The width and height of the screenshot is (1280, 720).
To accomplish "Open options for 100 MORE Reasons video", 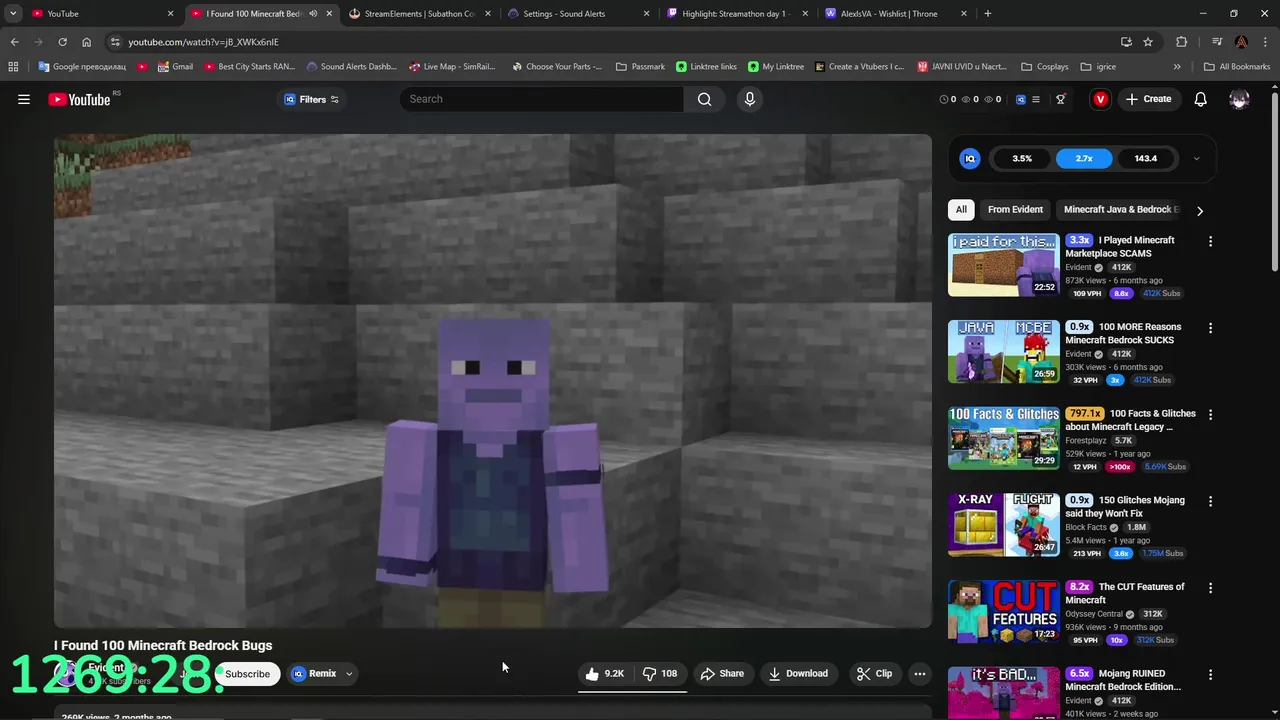I will coord(1210,328).
